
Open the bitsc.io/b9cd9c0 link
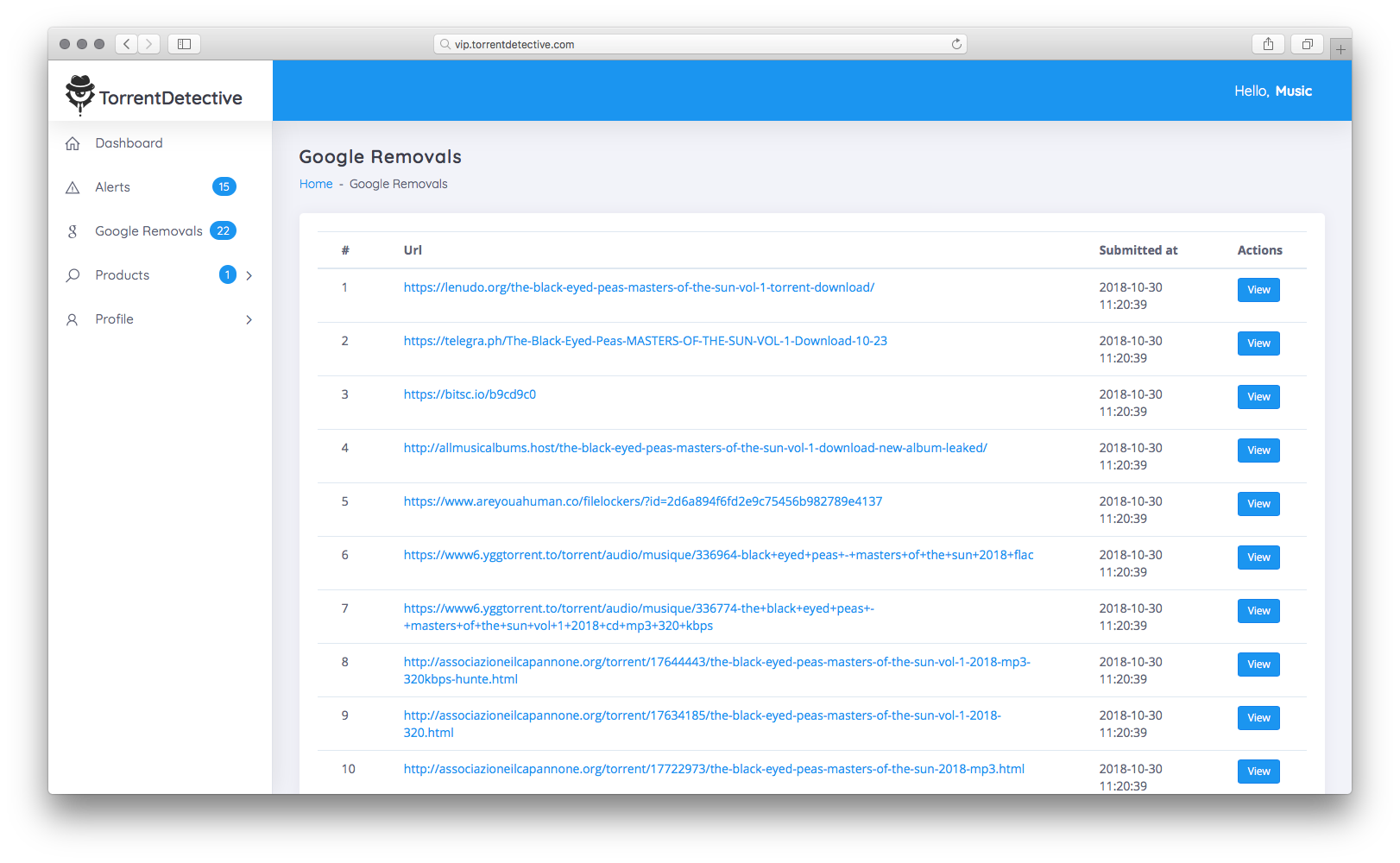(470, 394)
